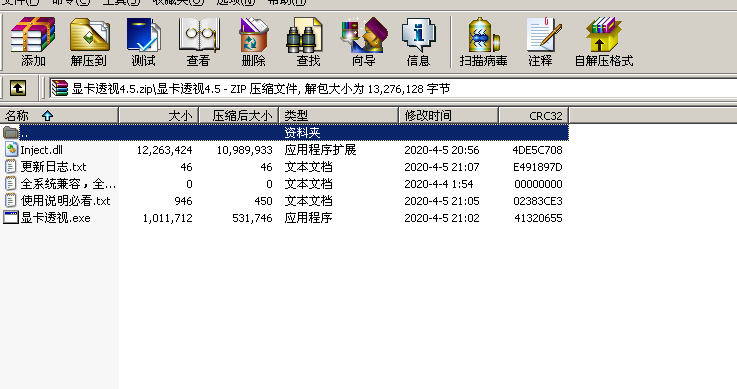Screen dimensions: 737x389
Task: Select the 更新日志.txt file name
Action: (54, 167)
